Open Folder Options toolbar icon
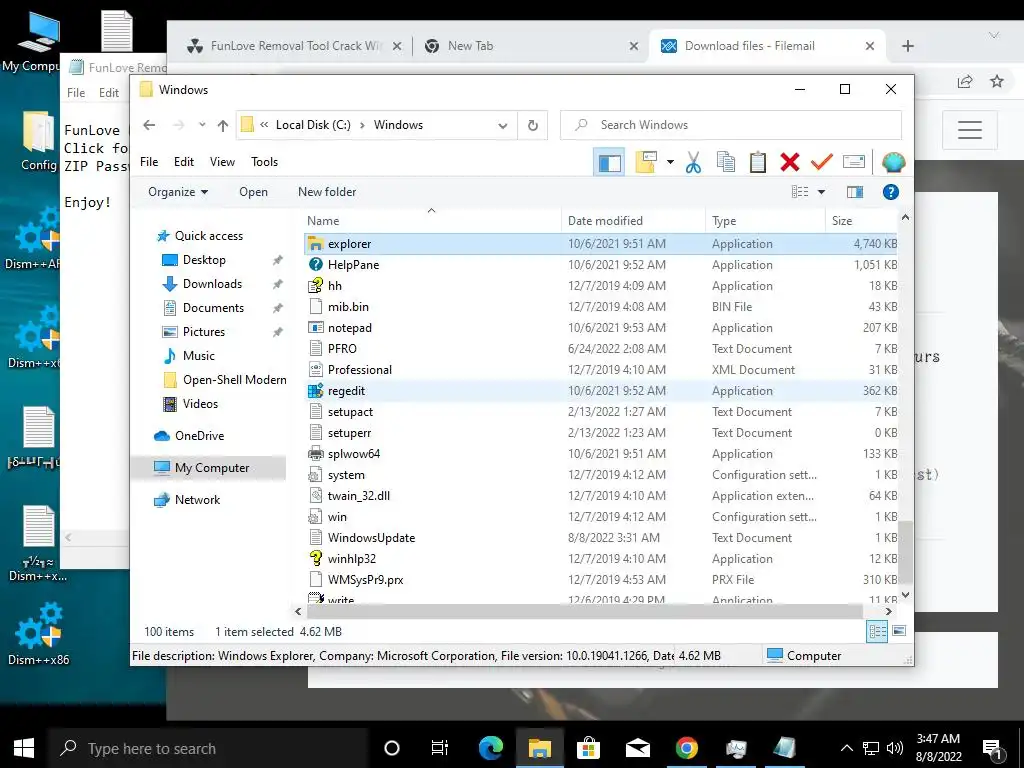 [x=645, y=163]
